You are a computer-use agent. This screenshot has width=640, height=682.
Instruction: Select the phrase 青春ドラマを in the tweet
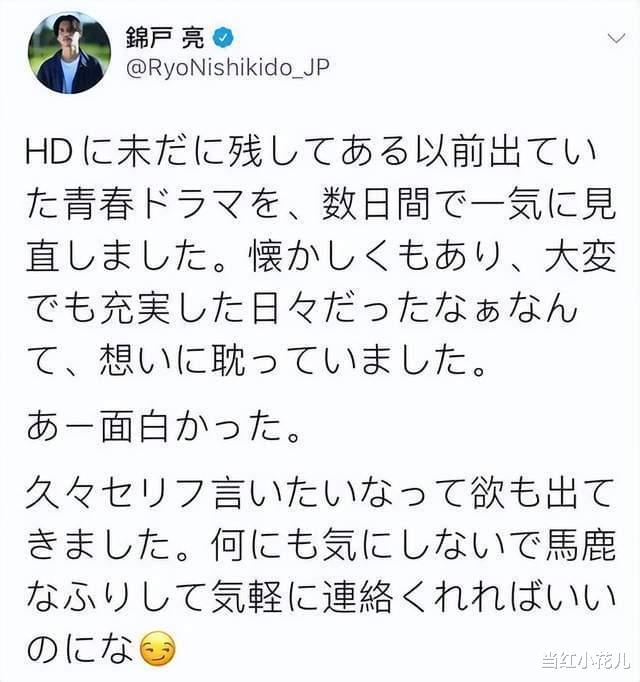tap(171, 204)
